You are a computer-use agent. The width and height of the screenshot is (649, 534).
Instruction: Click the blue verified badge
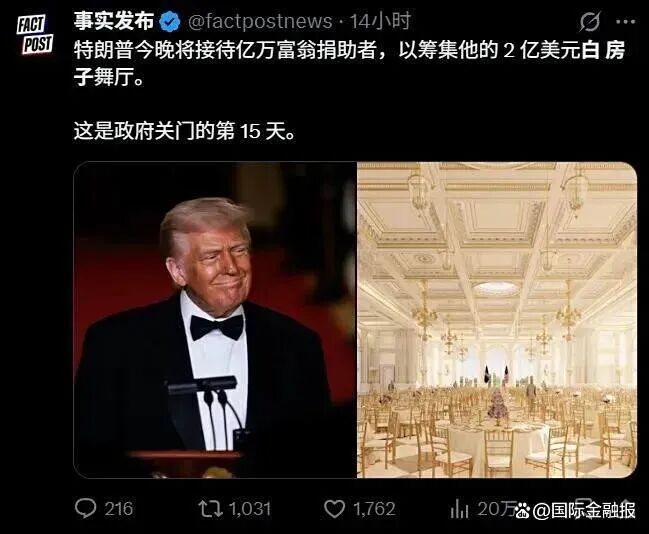click(170, 22)
